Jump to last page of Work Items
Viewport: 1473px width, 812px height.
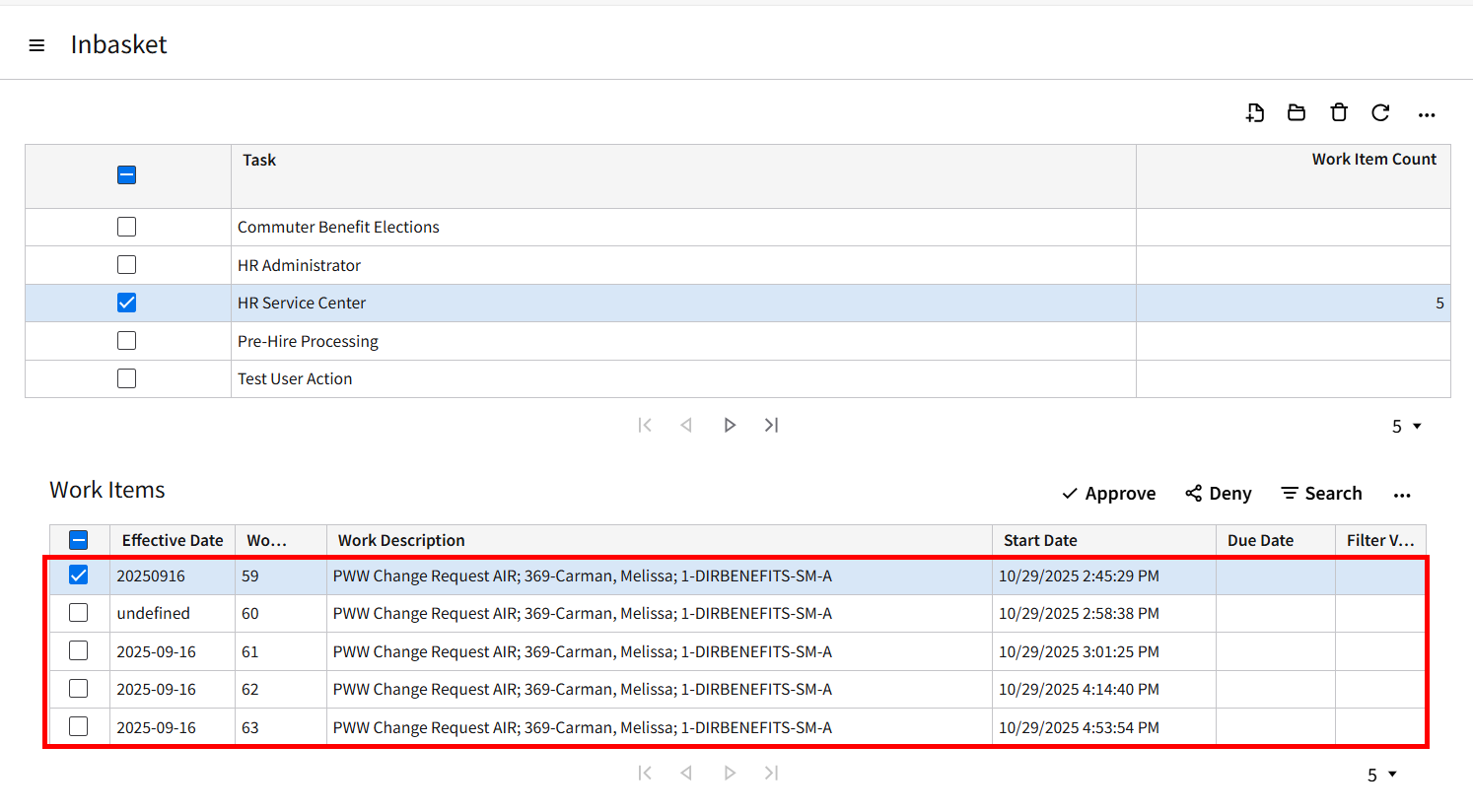point(771,773)
